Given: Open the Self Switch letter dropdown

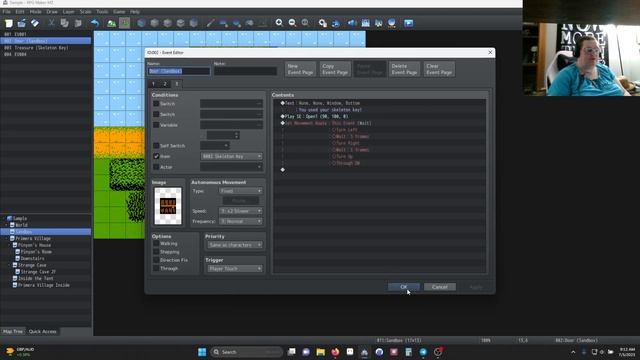Looking at the screenshot, I should 215,146.
